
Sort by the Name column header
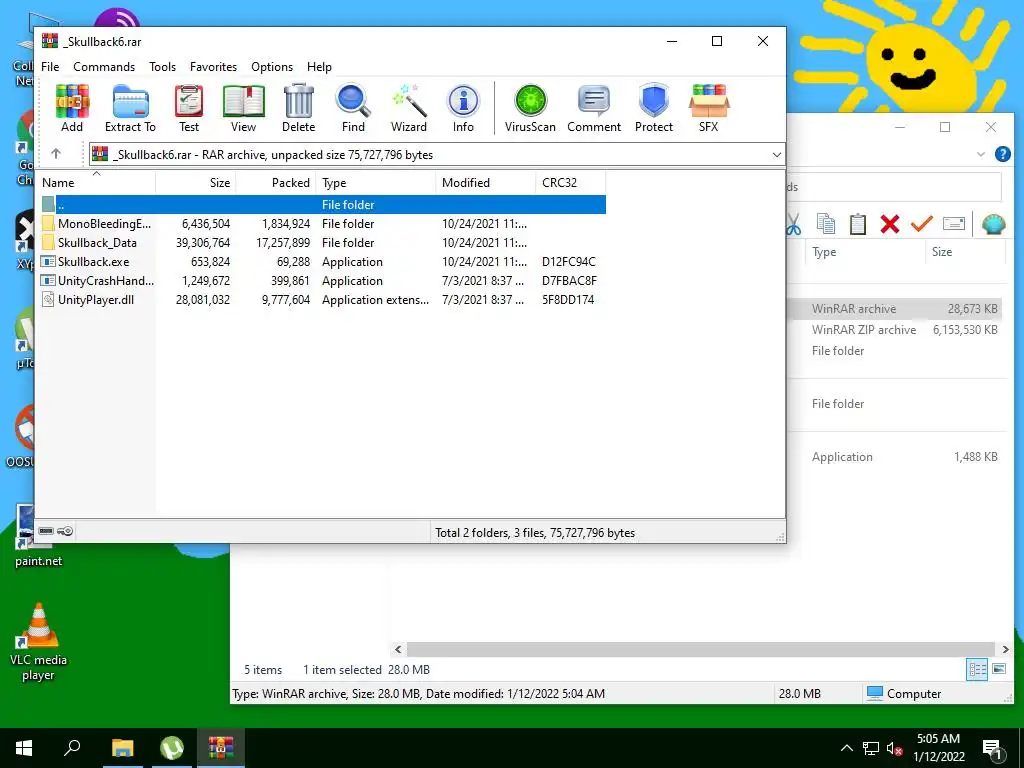pyautogui.click(x=96, y=183)
